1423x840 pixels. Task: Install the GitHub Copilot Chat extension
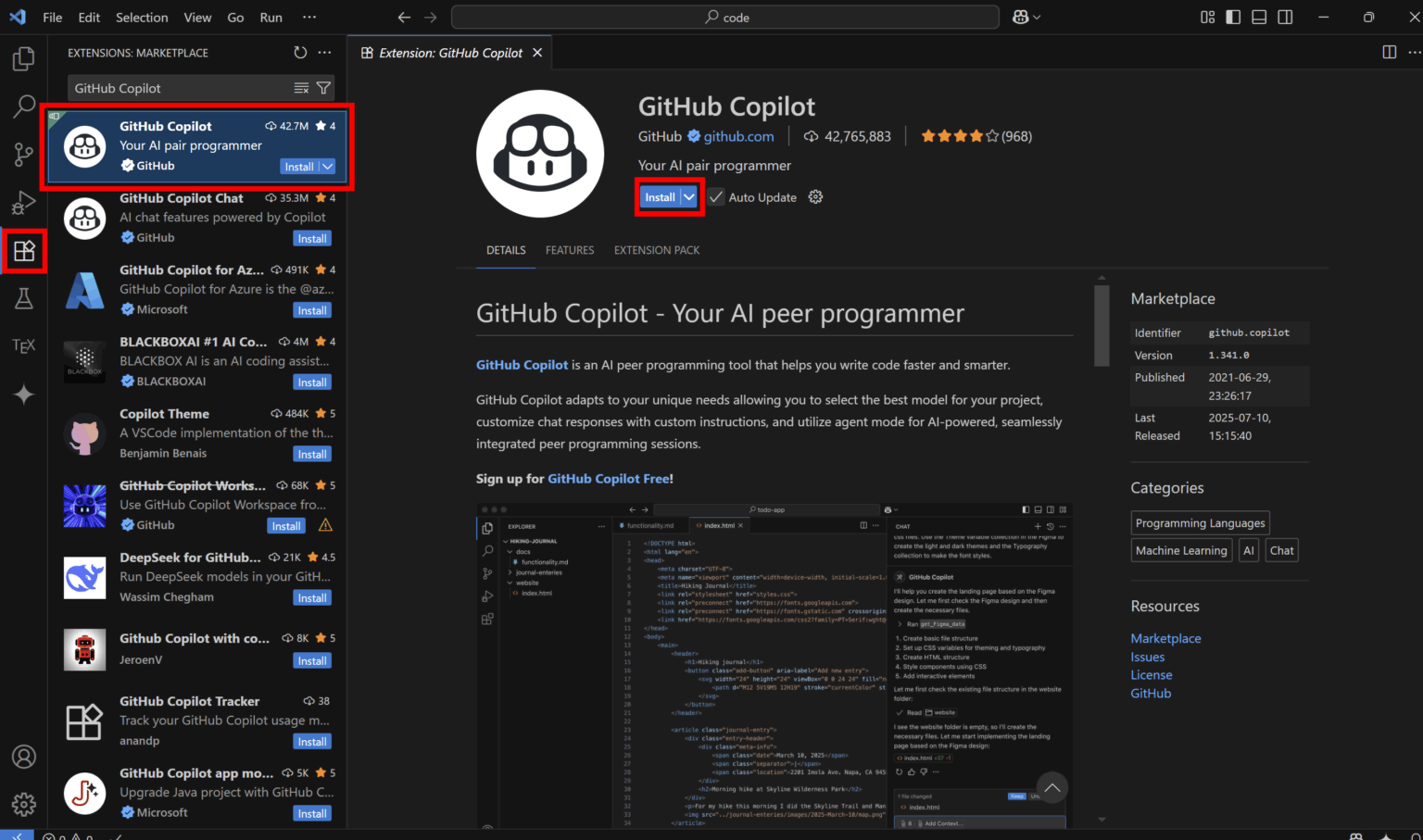[312, 238]
